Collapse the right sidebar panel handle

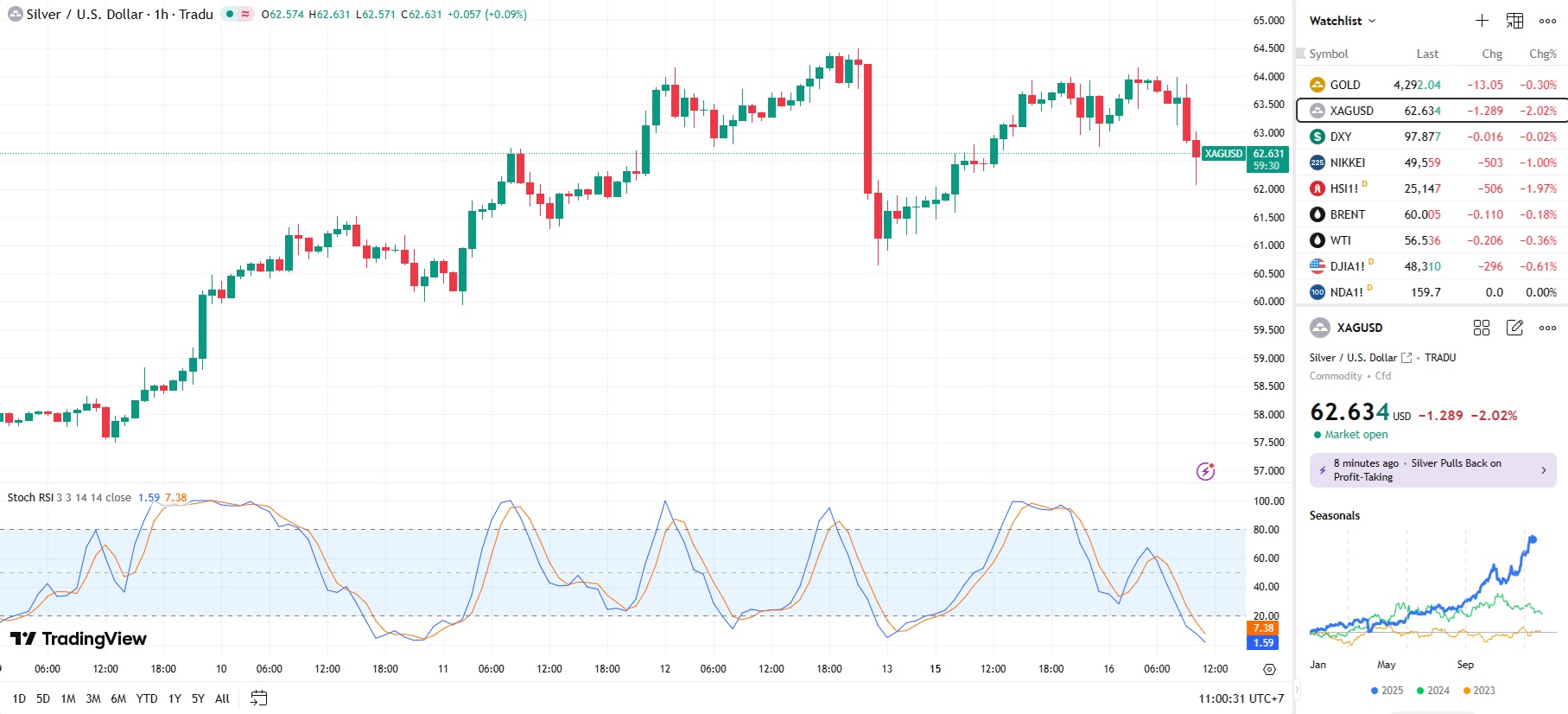point(1297,689)
